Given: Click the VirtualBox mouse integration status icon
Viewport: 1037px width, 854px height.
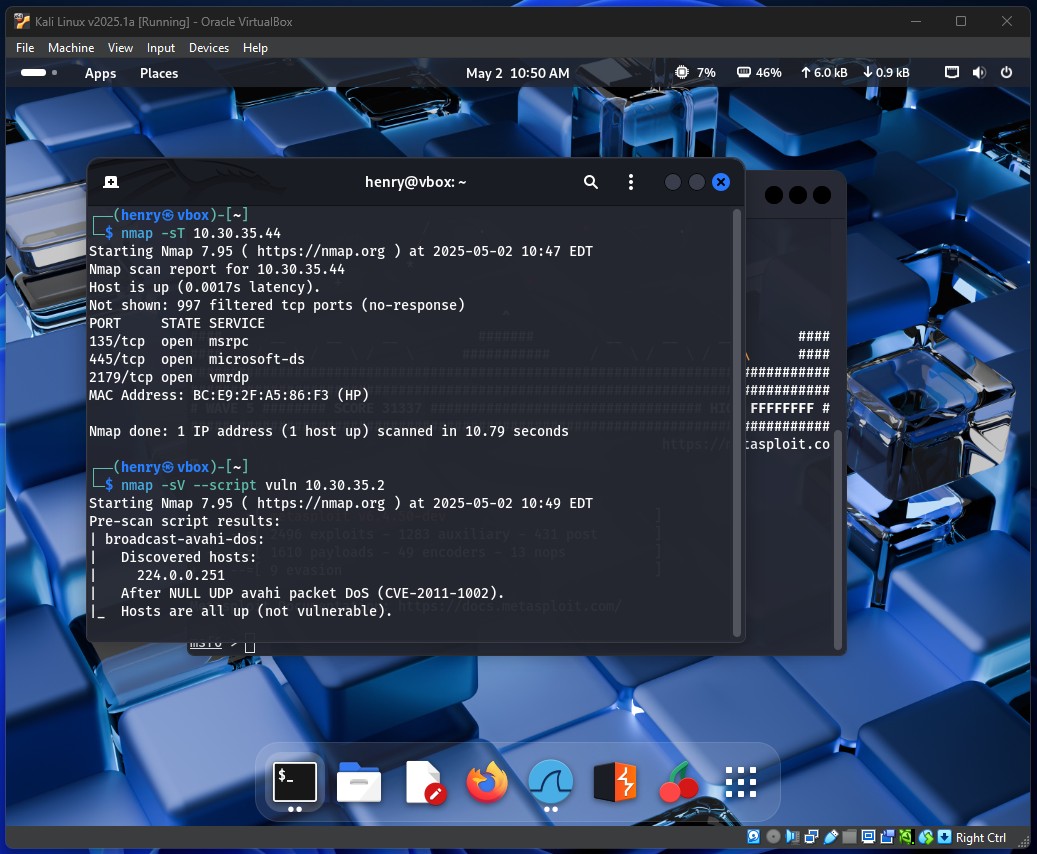Looking at the screenshot, I should [x=926, y=837].
